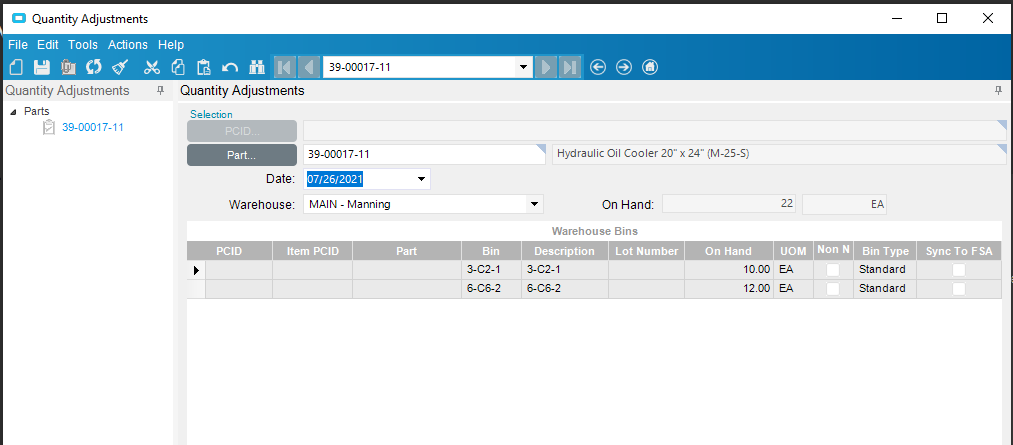This screenshot has width=1013, height=445.
Task: Go to the Home screen icon
Action: [x=651, y=67]
